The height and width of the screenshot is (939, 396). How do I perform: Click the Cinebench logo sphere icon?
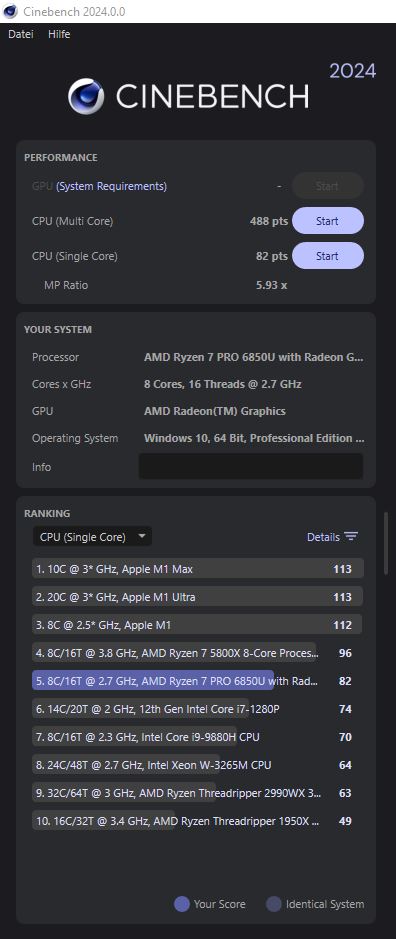pyautogui.click(x=86, y=96)
